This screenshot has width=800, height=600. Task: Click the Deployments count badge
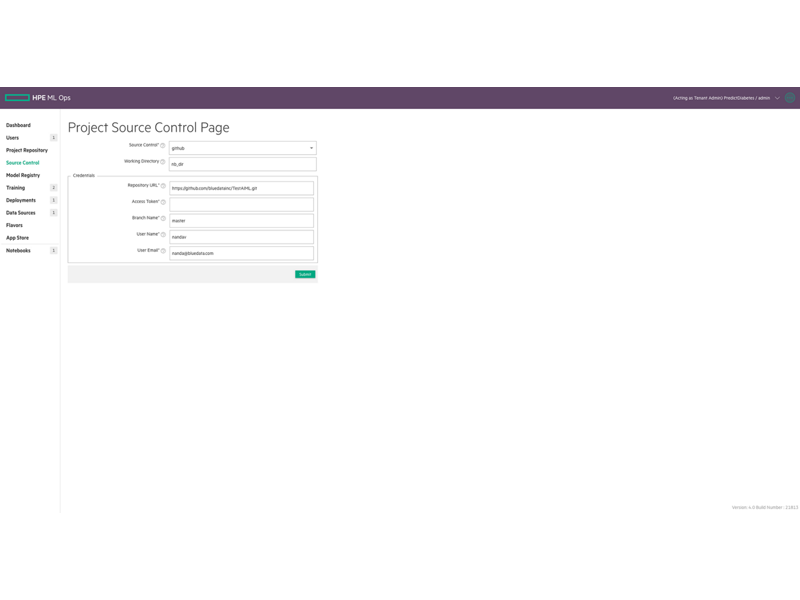click(x=54, y=201)
